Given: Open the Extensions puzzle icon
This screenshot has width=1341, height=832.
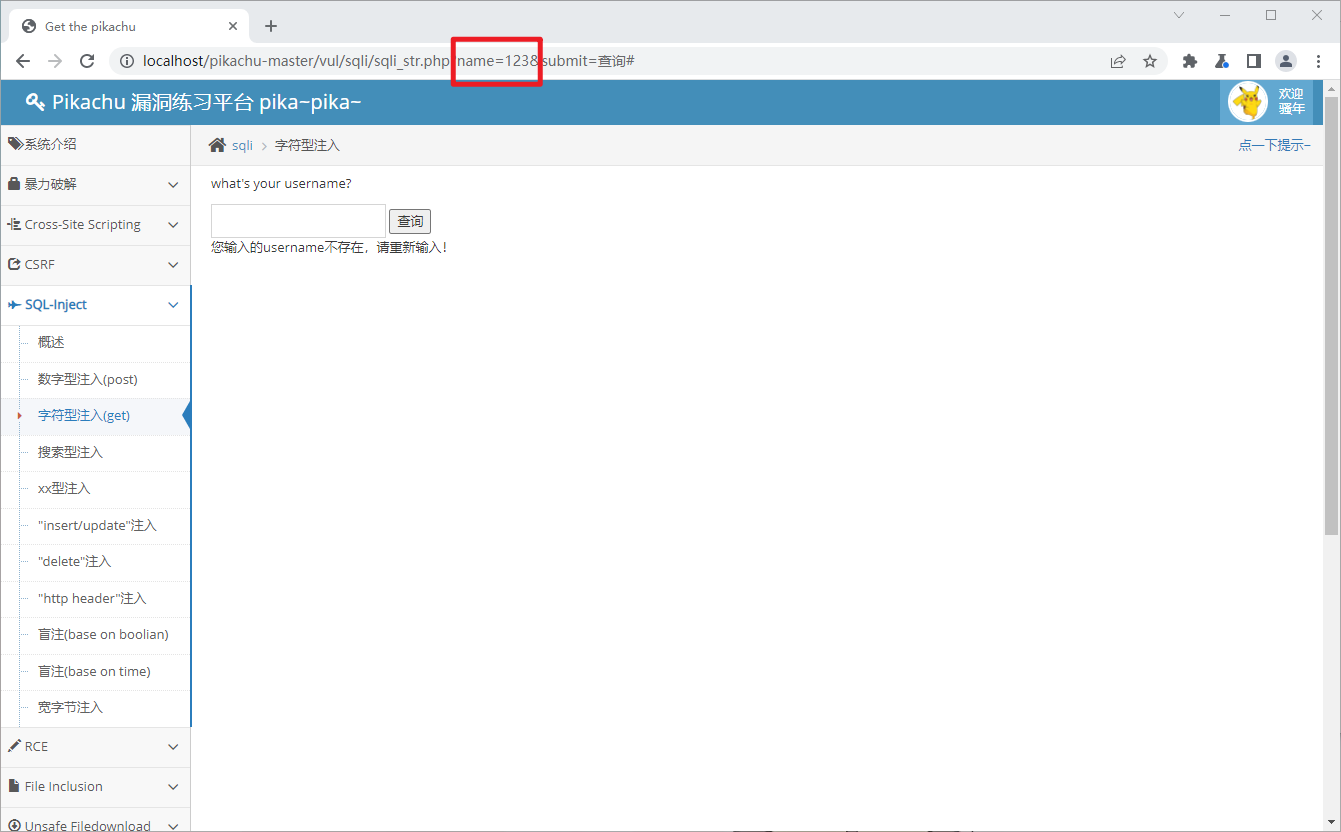Looking at the screenshot, I should (x=1189, y=61).
